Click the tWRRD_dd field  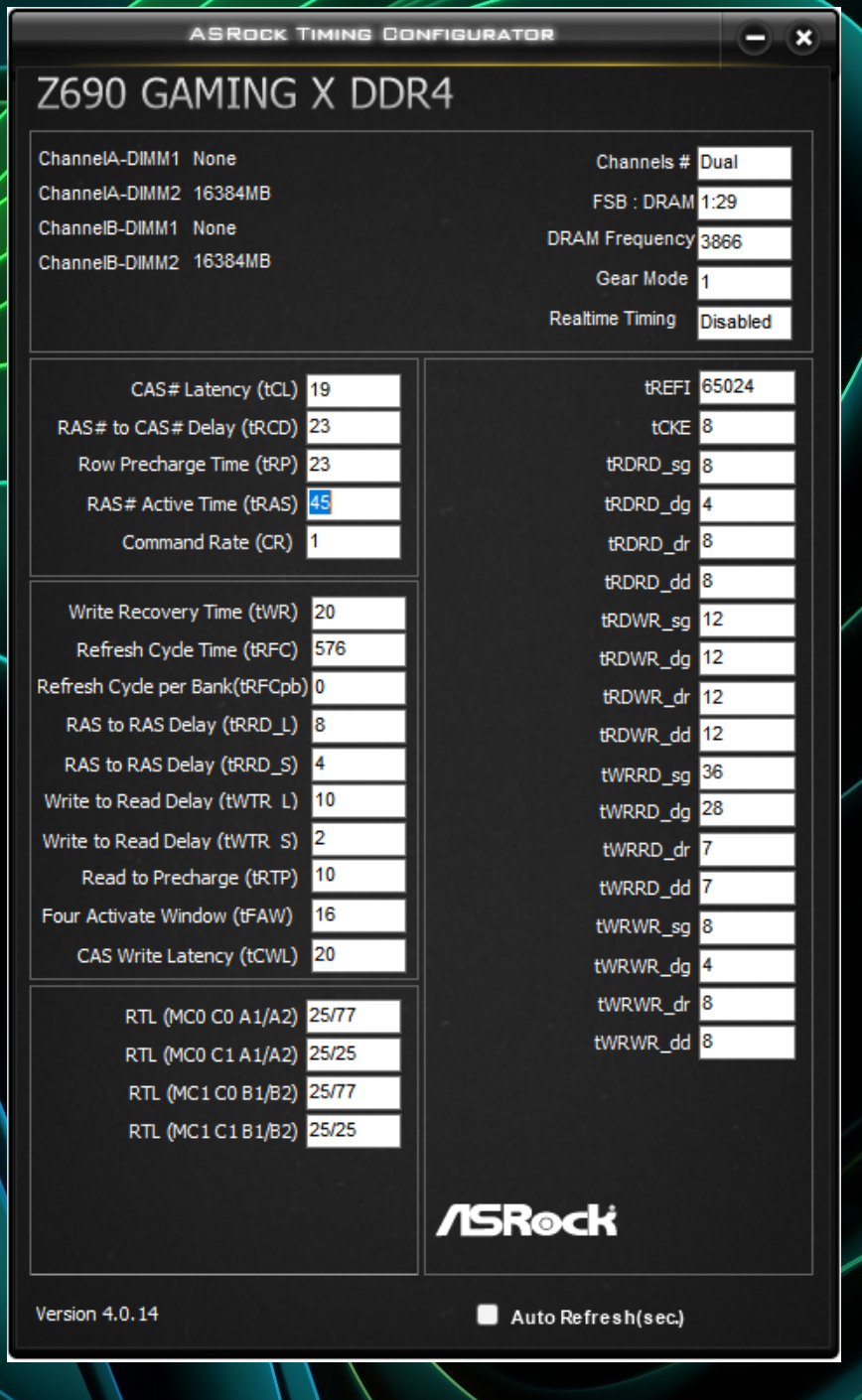747,888
